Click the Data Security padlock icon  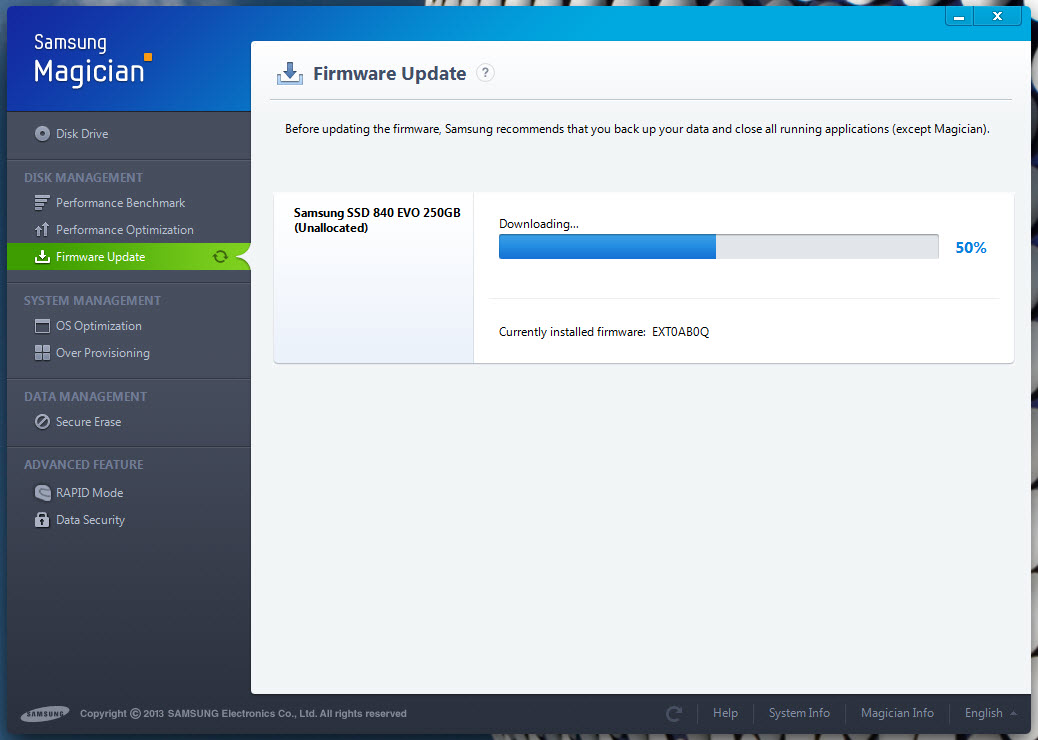point(42,520)
